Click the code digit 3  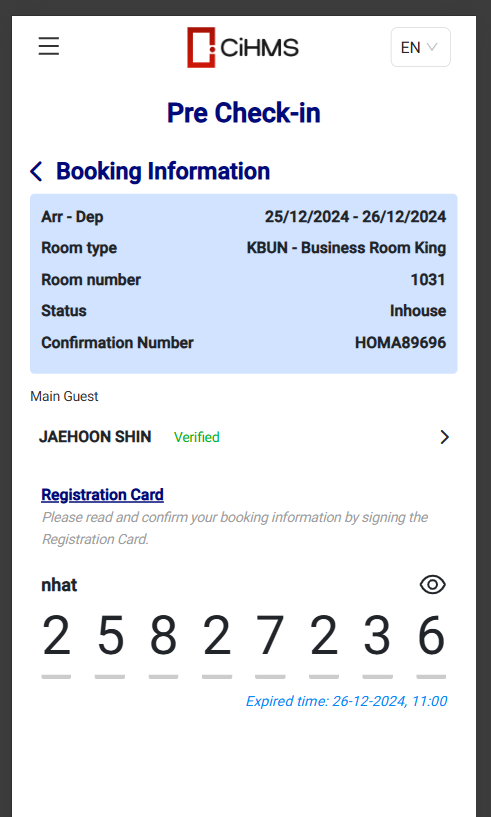click(x=377, y=636)
